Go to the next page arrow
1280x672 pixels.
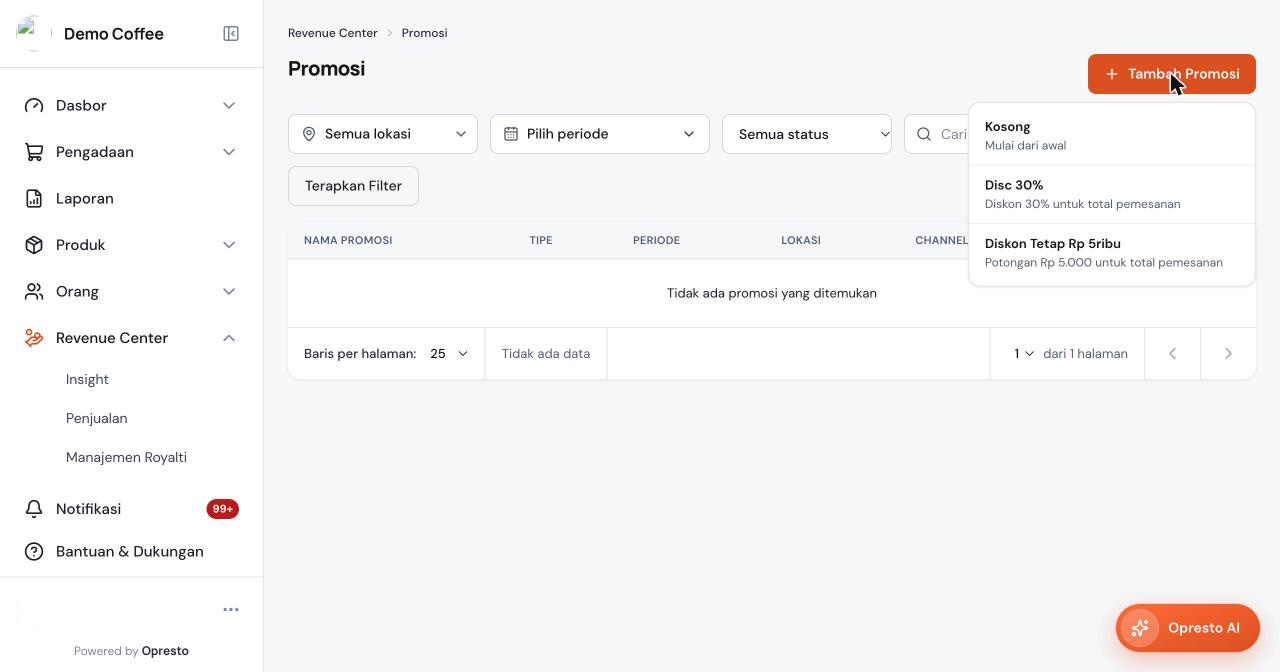1228,354
